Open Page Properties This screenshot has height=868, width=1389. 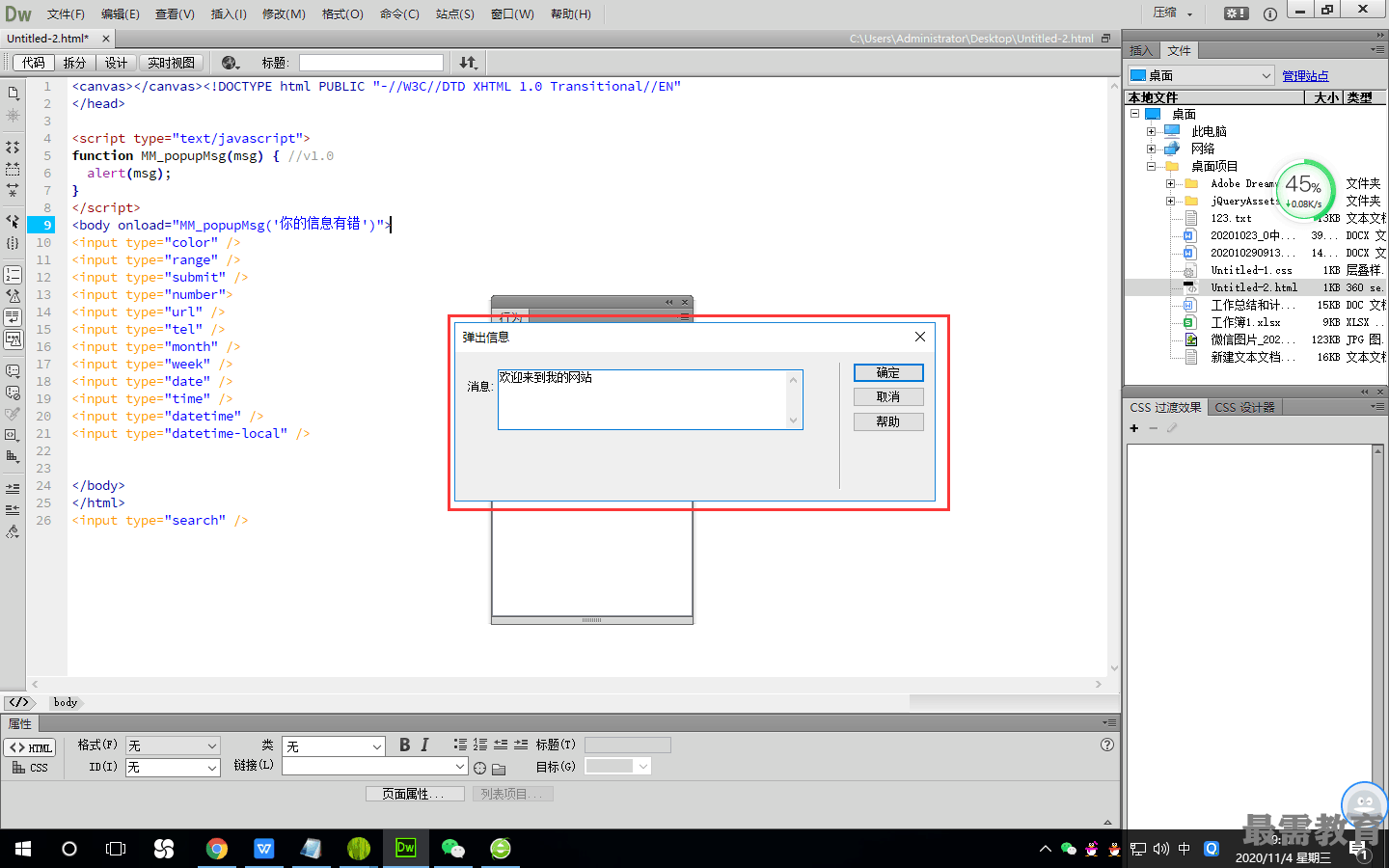point(415,794)
